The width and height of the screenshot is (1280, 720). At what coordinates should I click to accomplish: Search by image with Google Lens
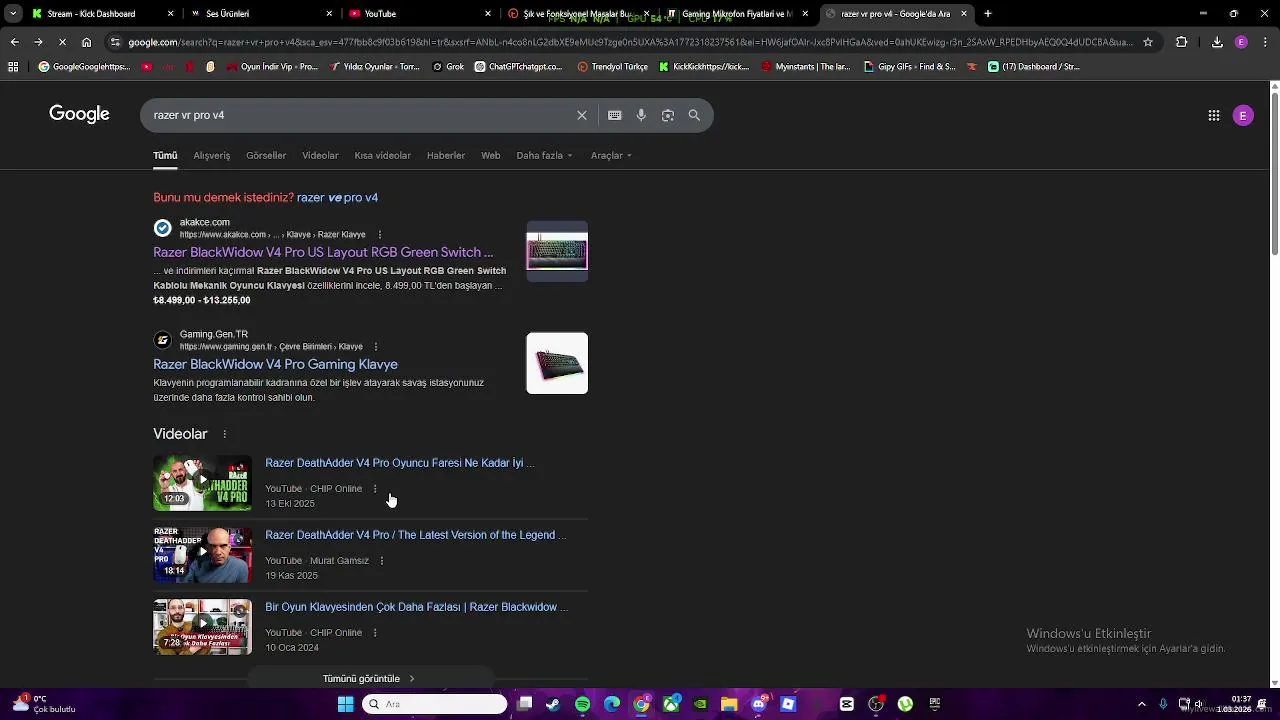click(x=668, y=115)
